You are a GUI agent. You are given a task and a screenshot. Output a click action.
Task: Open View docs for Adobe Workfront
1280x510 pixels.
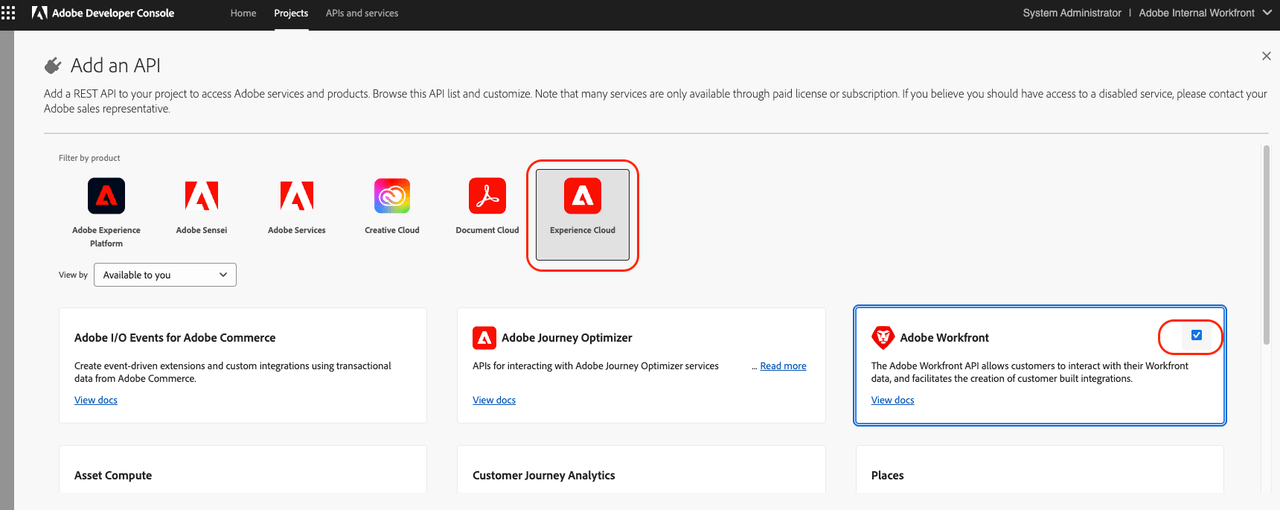(x=892, y=400)
